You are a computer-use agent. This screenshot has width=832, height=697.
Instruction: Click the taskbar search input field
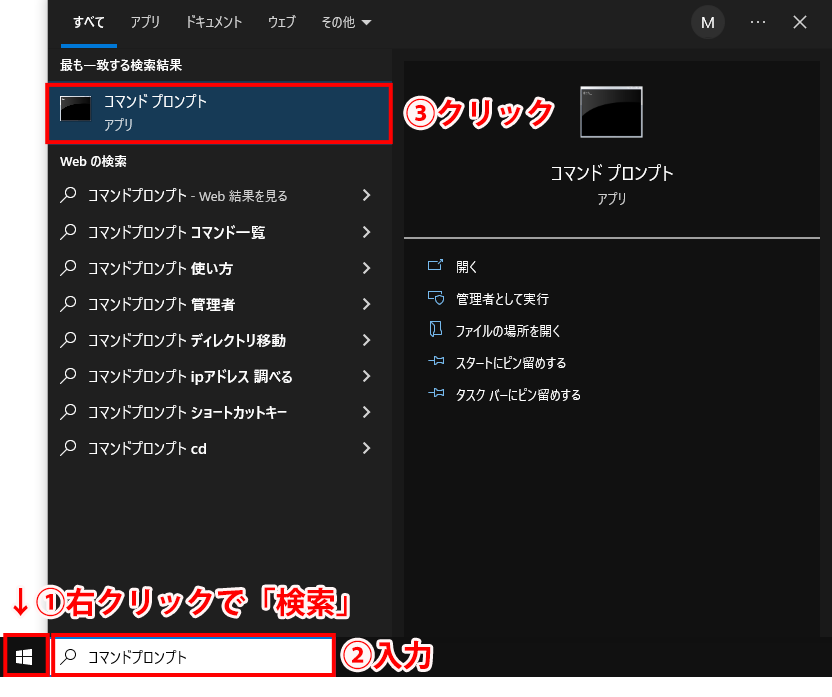click(193, 657)
